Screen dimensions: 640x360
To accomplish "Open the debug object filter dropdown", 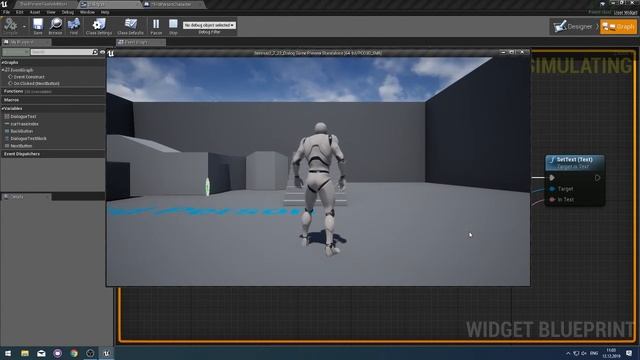I will pos(209,25).
